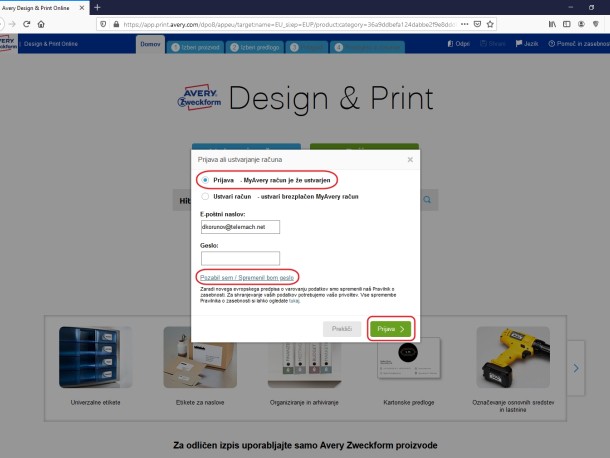Open page actions three-dot menu
Viewport: 610px width, 458px height.
pyautogui.click(x=465, y=24)
